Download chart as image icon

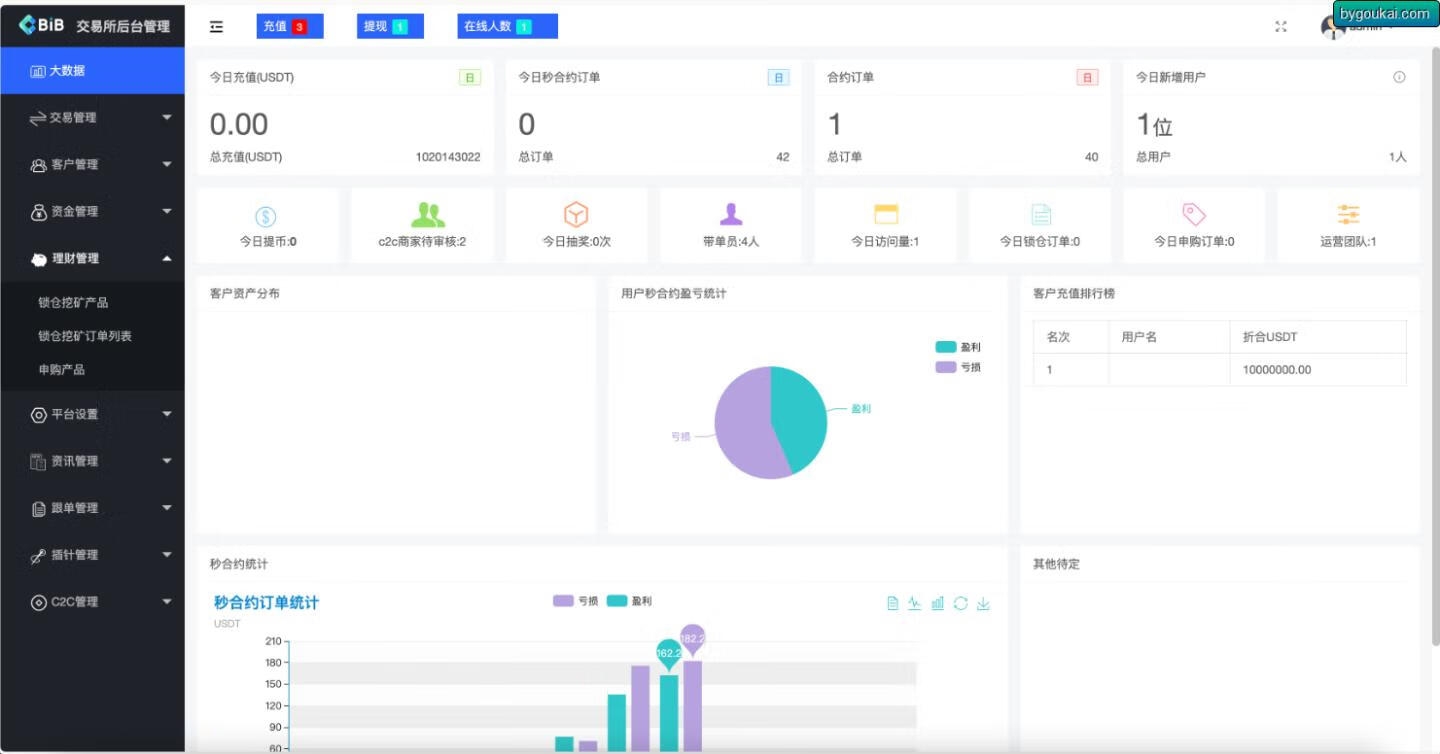(x=983, y=603)
